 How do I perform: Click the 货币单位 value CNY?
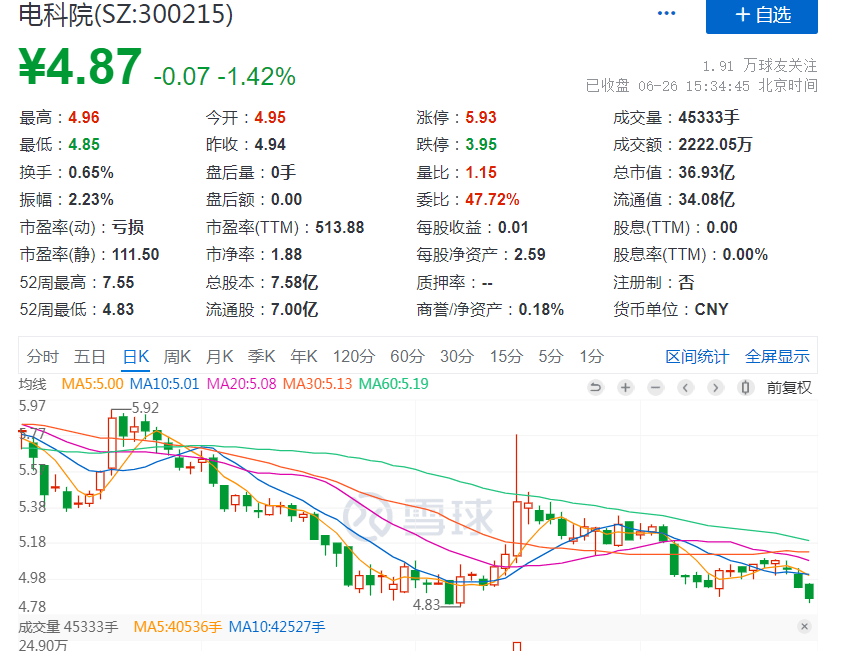coord(711,310)
